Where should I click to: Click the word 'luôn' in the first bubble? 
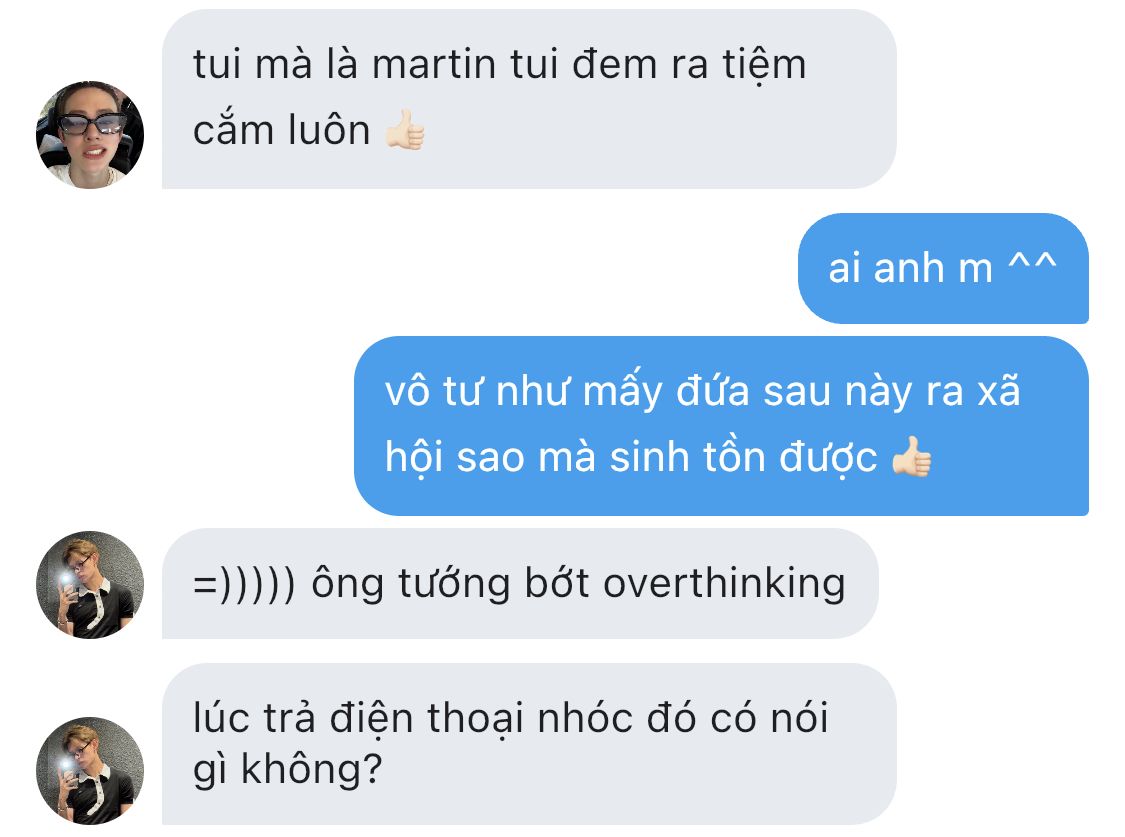click(x=329, y=131)
